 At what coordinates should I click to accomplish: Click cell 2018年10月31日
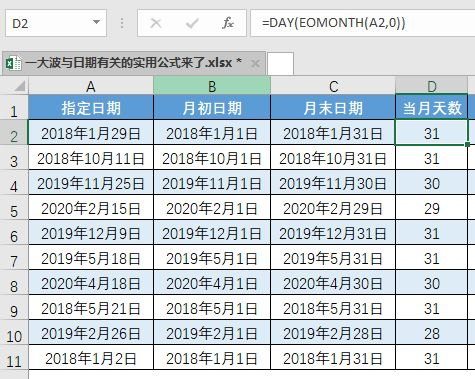point(333,158)
